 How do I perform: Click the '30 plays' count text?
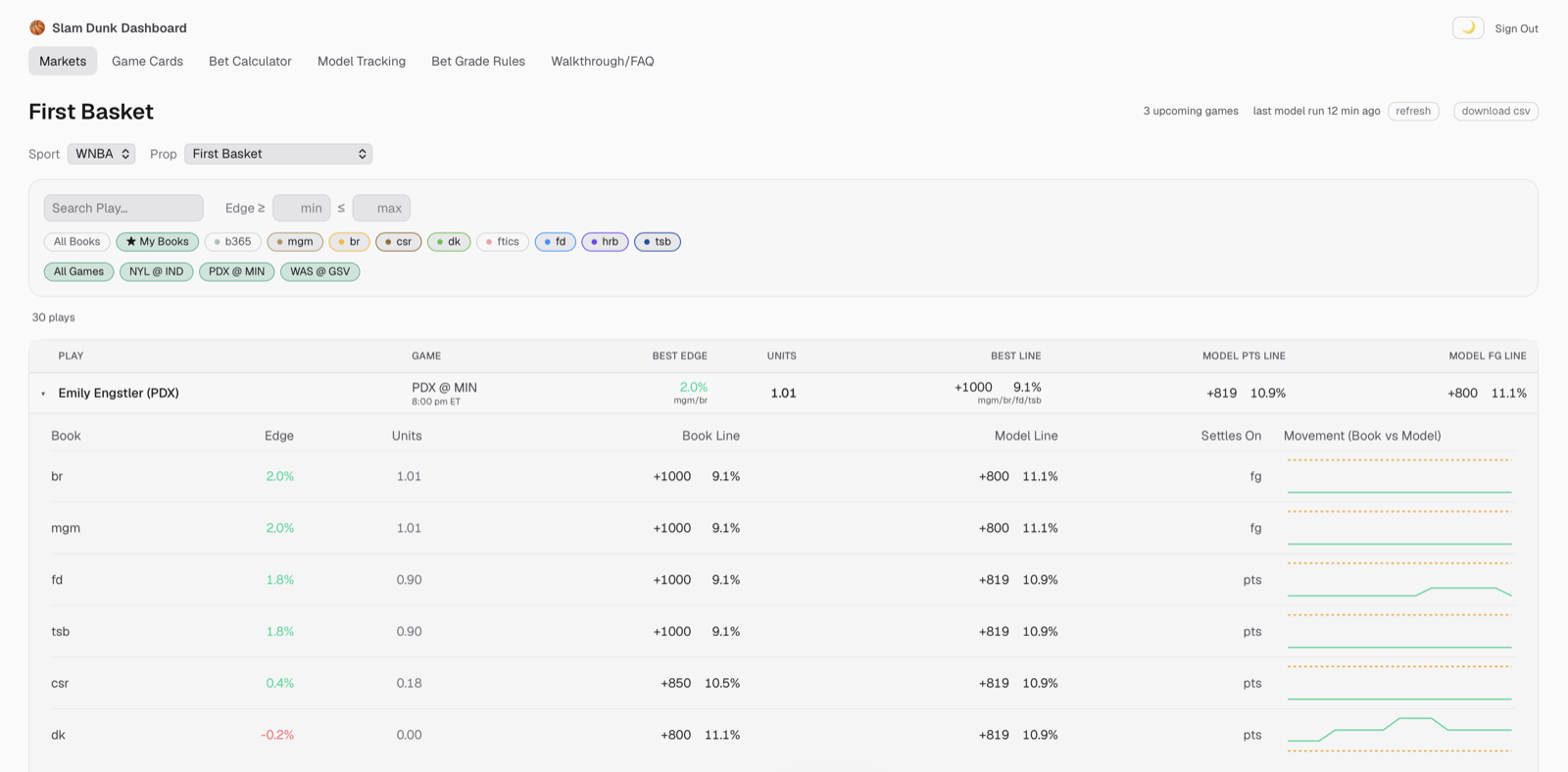(x=54, y=317)
